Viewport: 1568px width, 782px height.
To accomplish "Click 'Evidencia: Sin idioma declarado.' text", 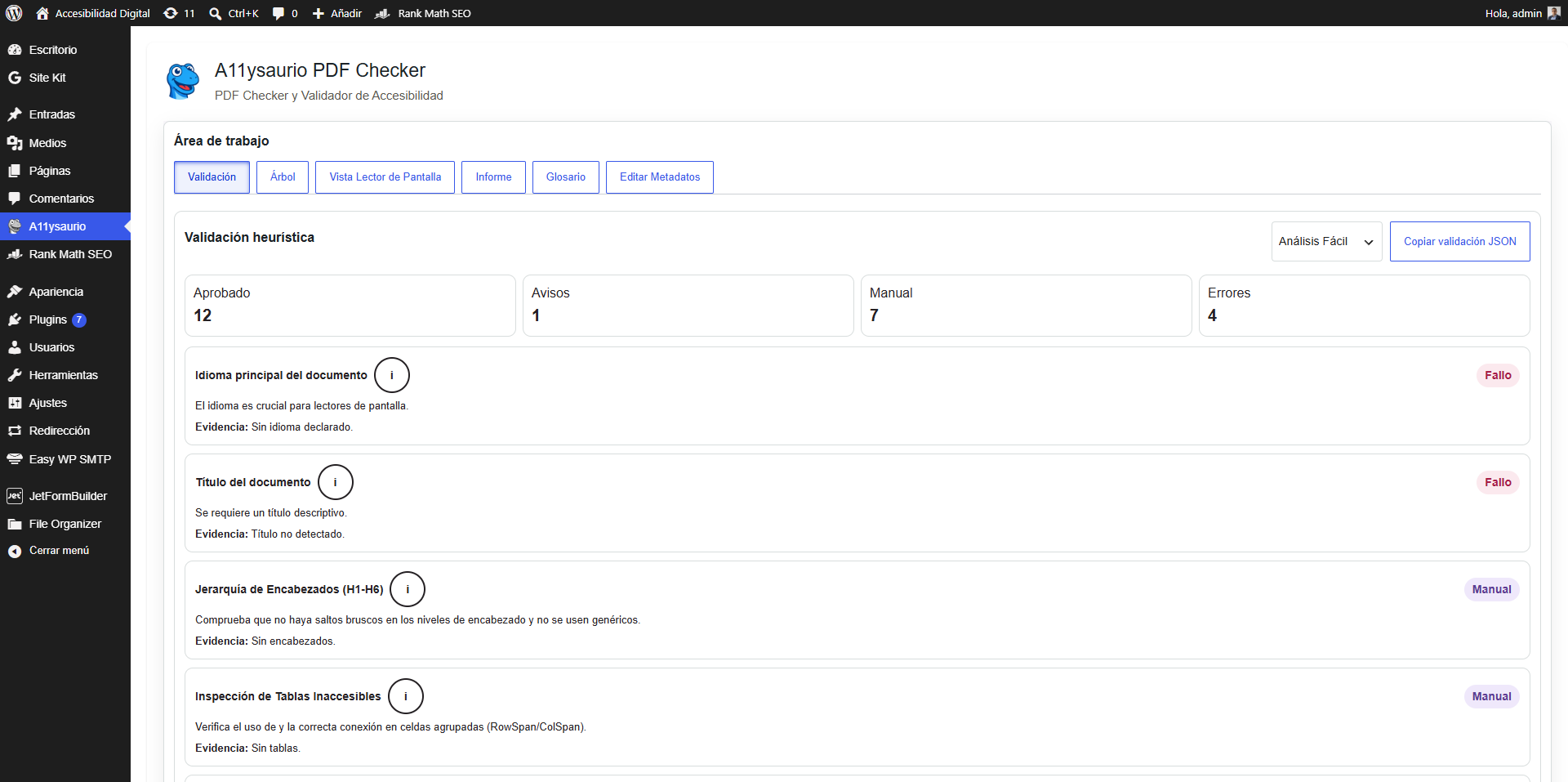I will coord(274,427).
